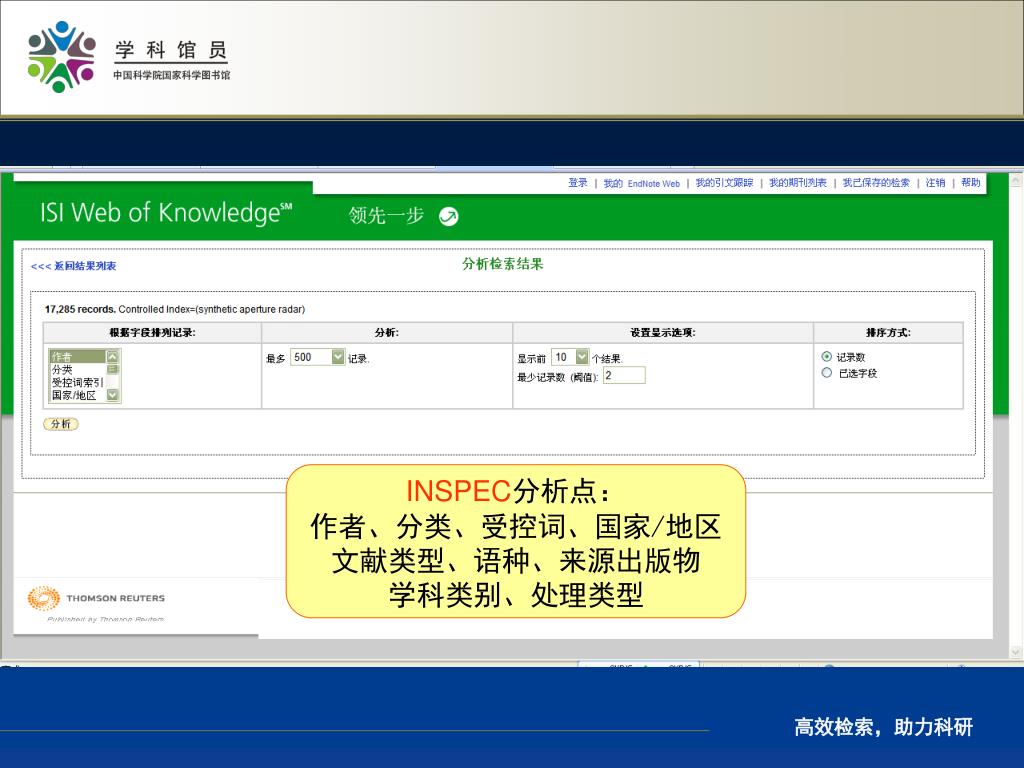Click page scrollbar up arrow
The image size is (1024, 768).
pos(1016,180)
